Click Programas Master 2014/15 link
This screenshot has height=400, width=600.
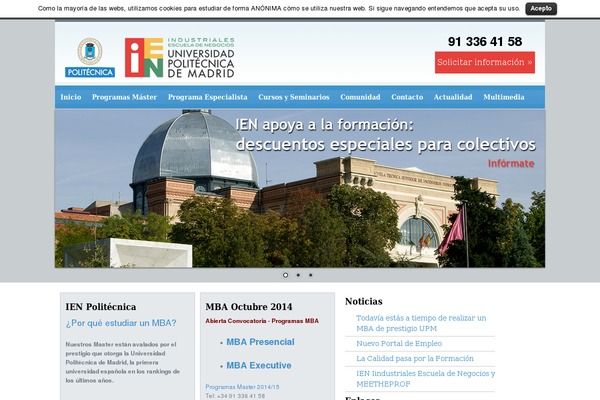pos(242,387)
